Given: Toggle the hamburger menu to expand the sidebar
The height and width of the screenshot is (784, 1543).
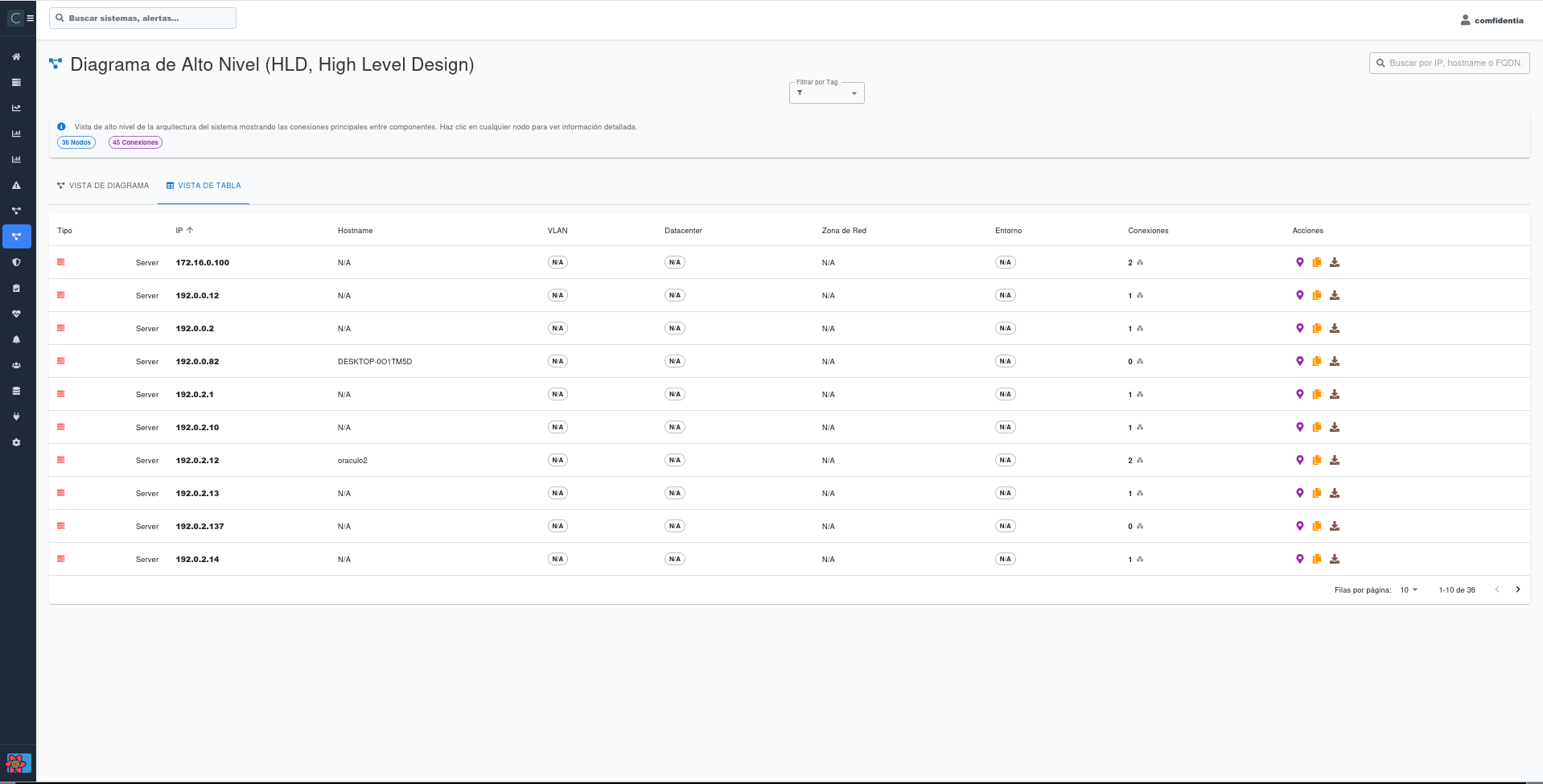Looking at the screenshot, I should pos(31,18).
